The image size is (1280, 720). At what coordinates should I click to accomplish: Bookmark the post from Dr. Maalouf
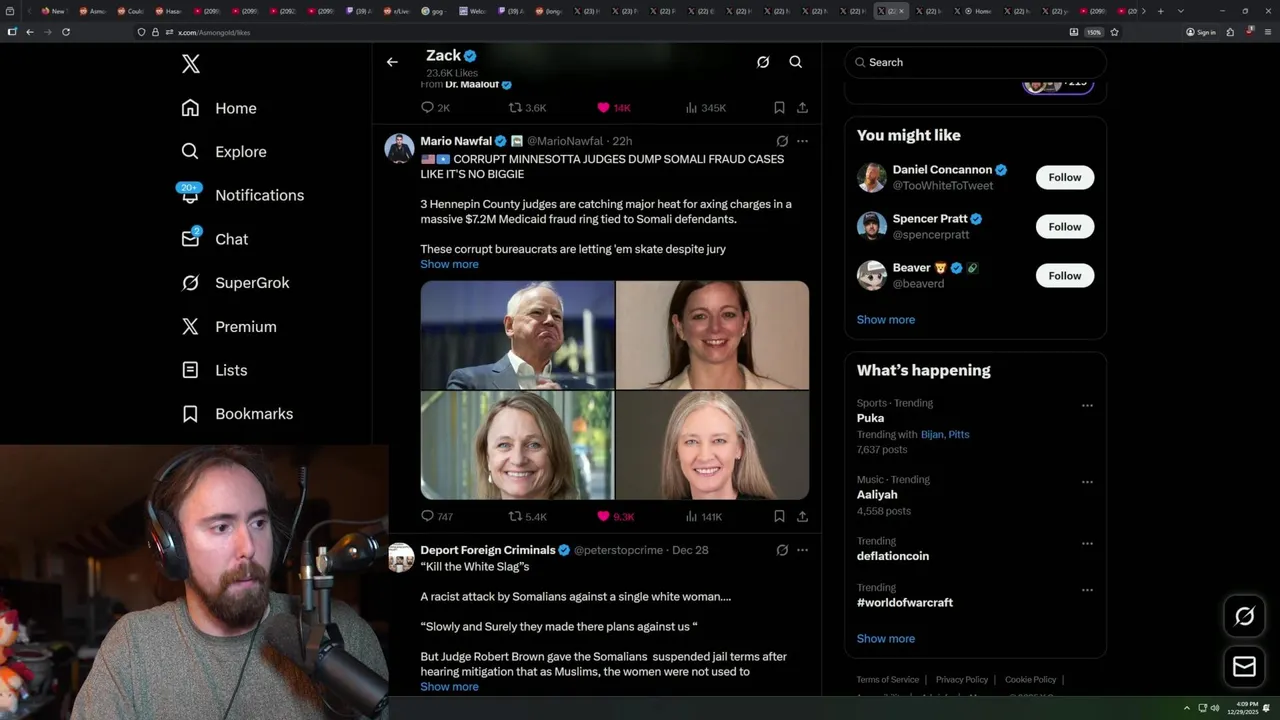[779, 108]
